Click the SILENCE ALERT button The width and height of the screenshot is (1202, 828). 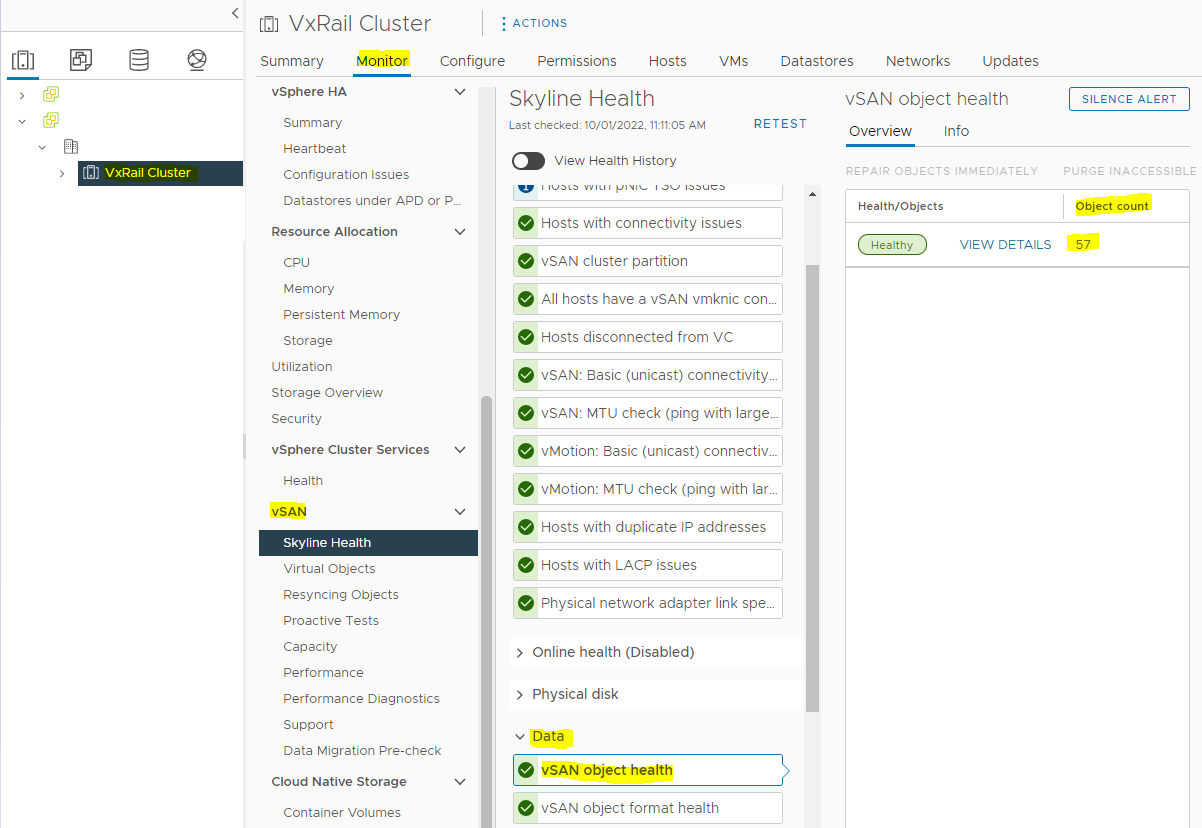(1128, 99)
